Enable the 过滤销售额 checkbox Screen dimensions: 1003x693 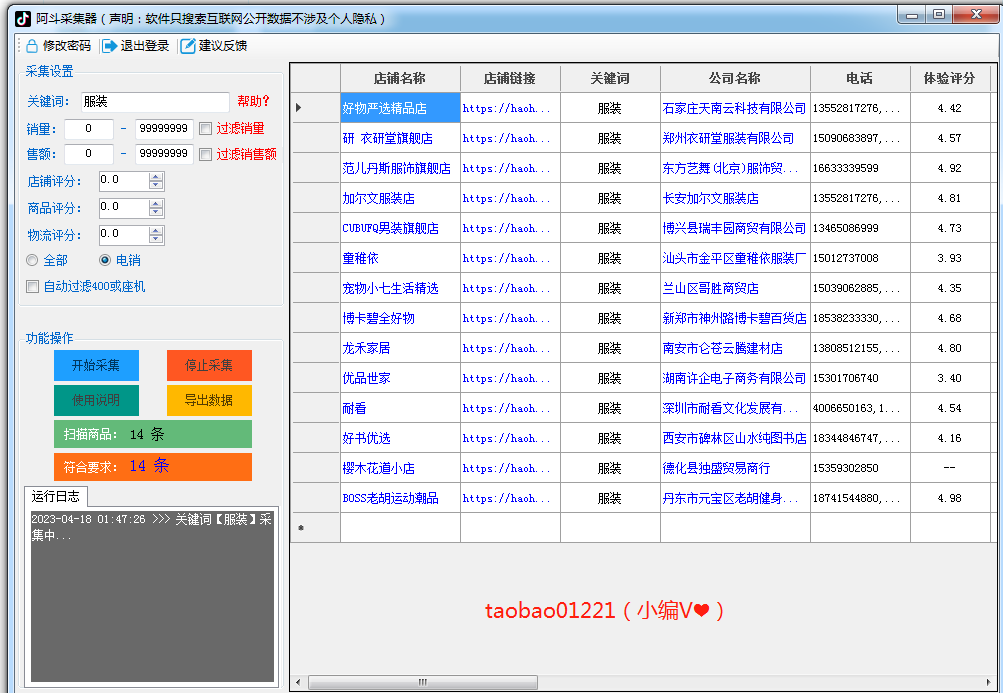coord(205,154)
